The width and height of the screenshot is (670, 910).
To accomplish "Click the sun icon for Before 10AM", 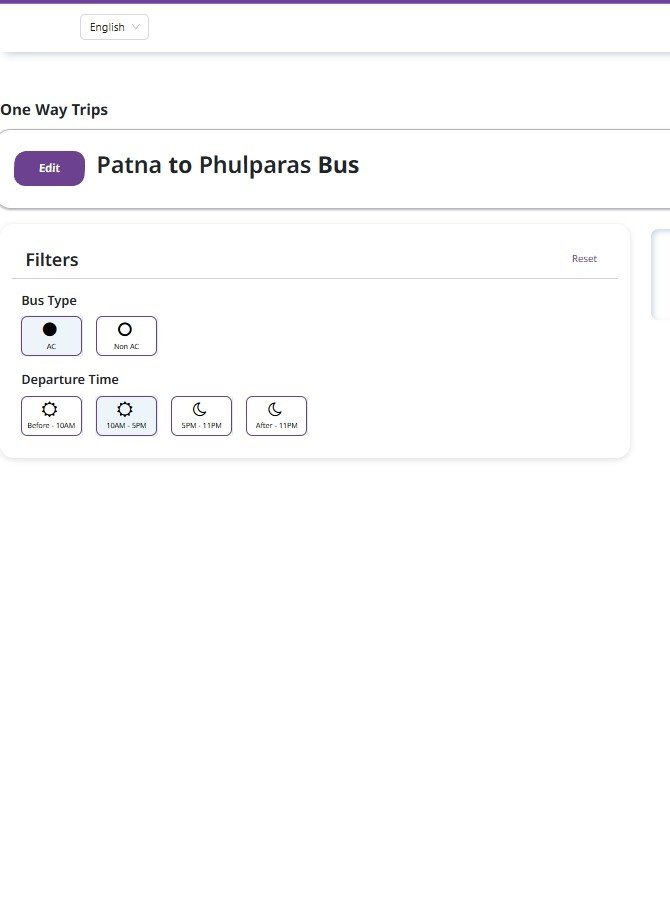I will (50, 409).
